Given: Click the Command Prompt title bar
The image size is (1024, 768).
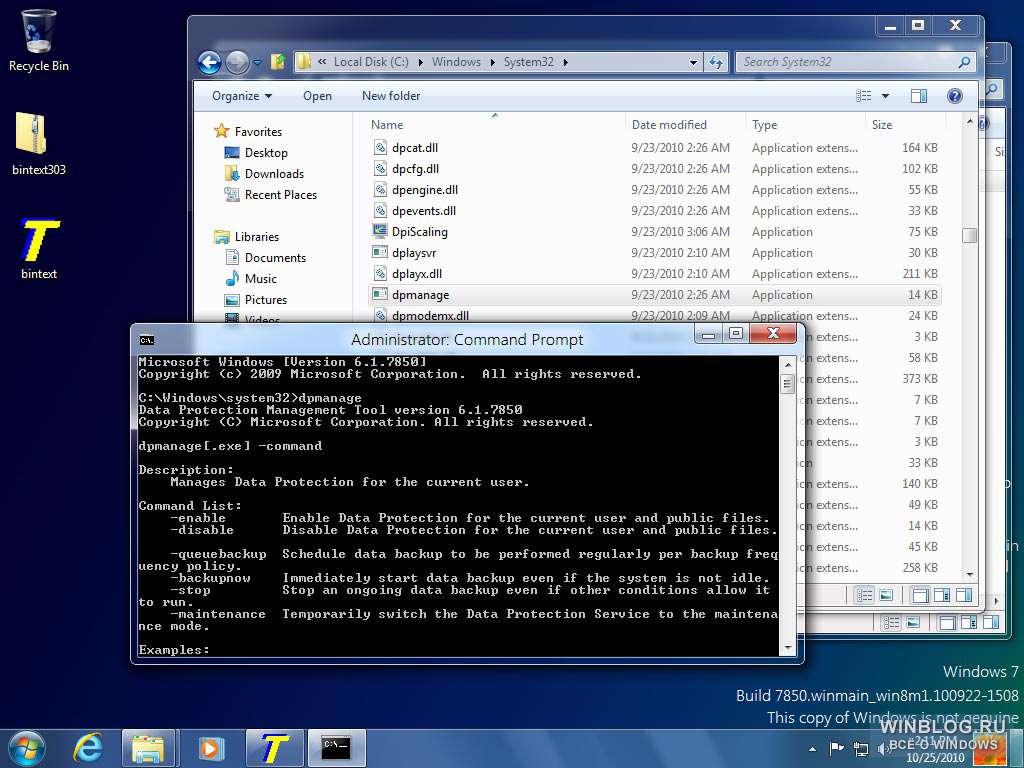Looking at the screenshot, I should (467, 340).
